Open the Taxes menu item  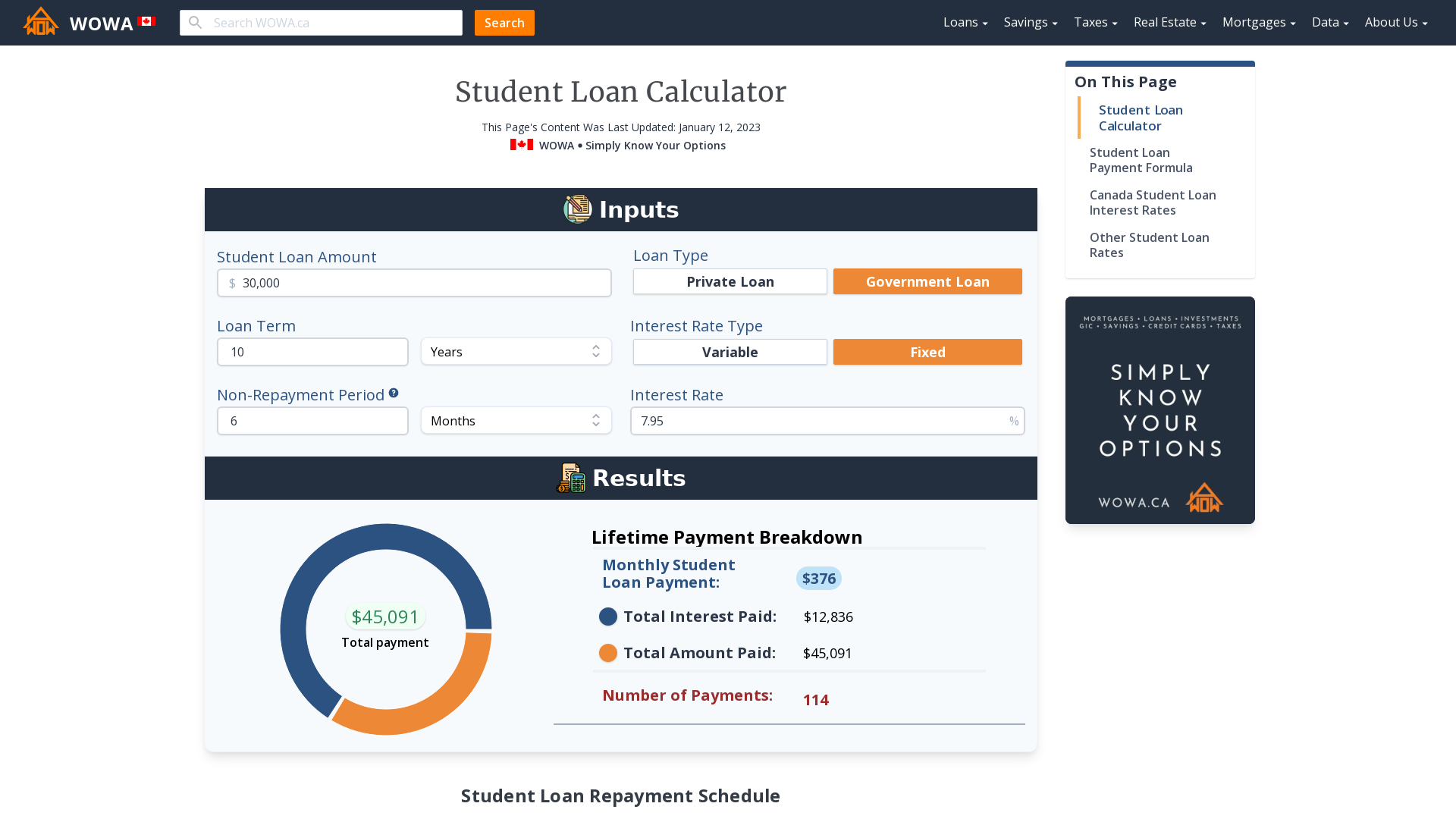(x=1091, y=22)
